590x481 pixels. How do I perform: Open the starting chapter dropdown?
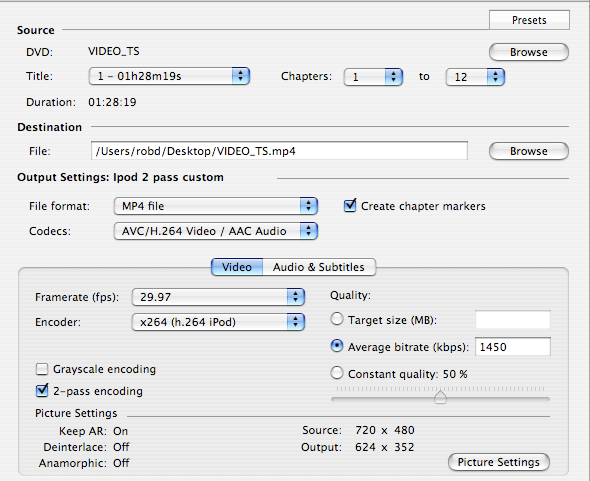(x=373, y=77)
